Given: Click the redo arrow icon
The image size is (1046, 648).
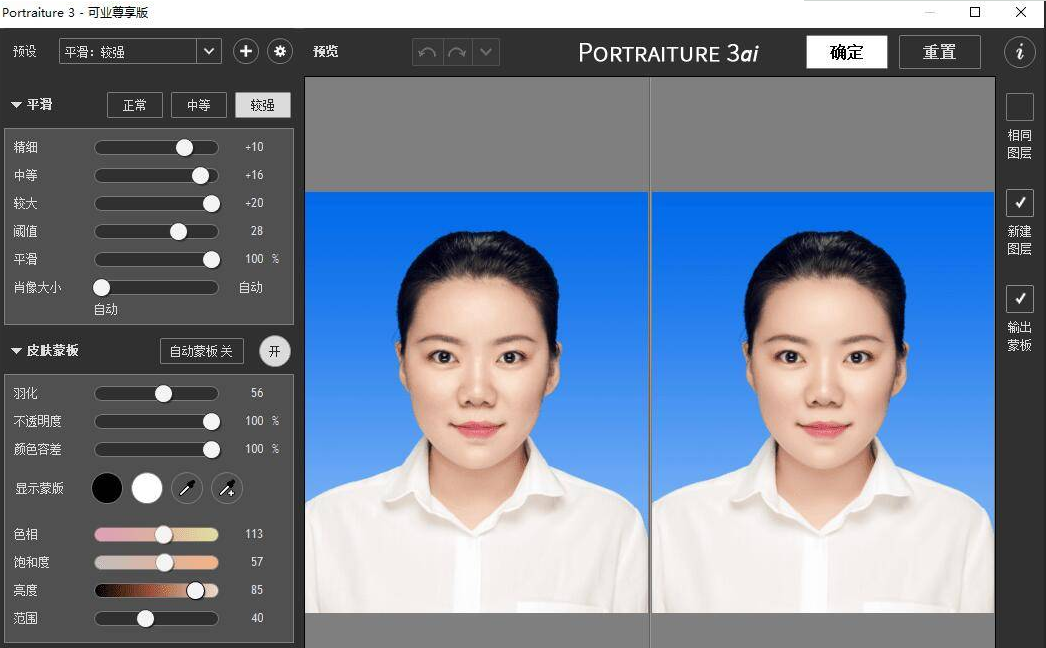Looking at the screenshot, I should (457, 52).
